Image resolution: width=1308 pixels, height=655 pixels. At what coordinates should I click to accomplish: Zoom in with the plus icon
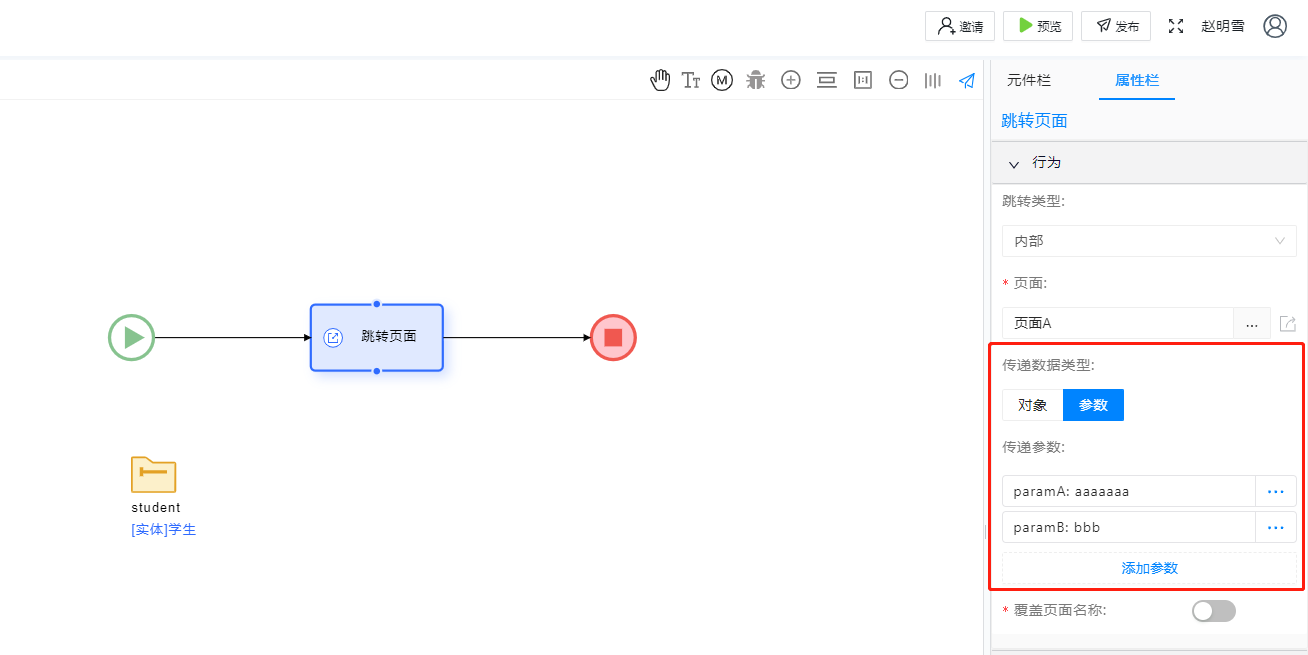tap(791, 81)
